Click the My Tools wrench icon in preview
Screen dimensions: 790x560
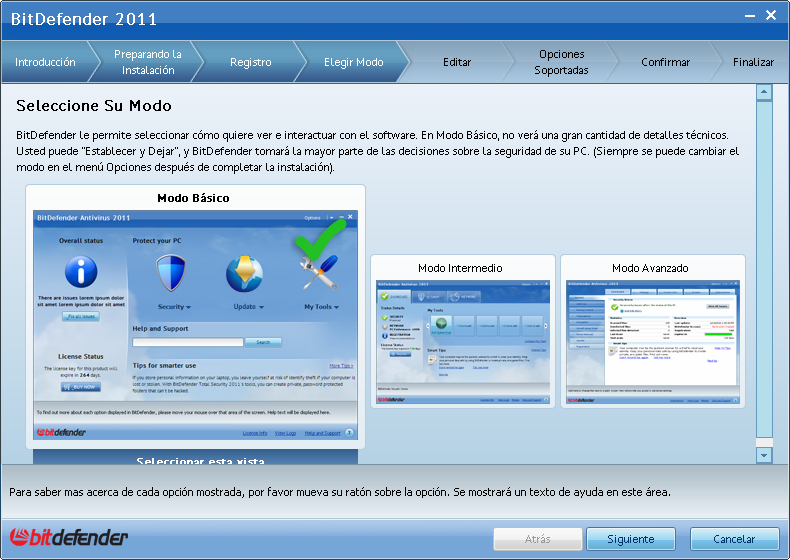(320, 272)
